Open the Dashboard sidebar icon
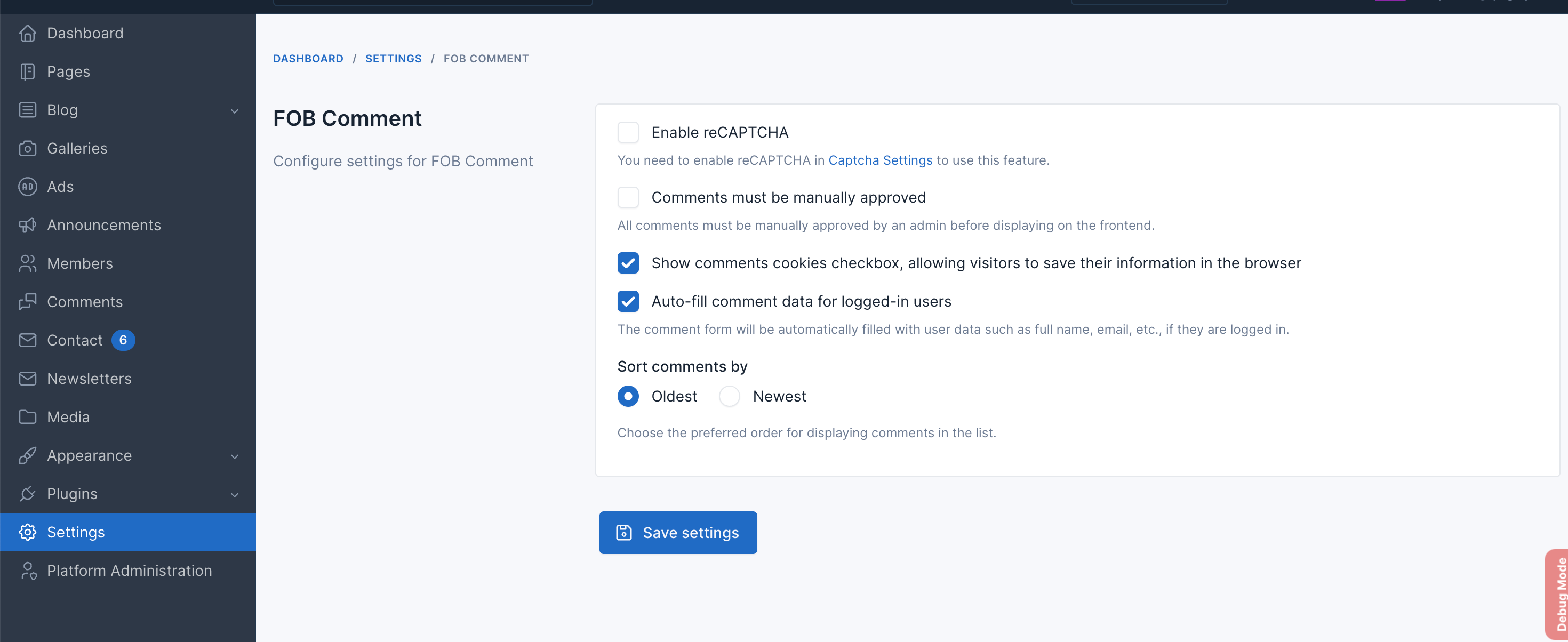This screenshot has width=1568, height=642. [x=28, y=33]
